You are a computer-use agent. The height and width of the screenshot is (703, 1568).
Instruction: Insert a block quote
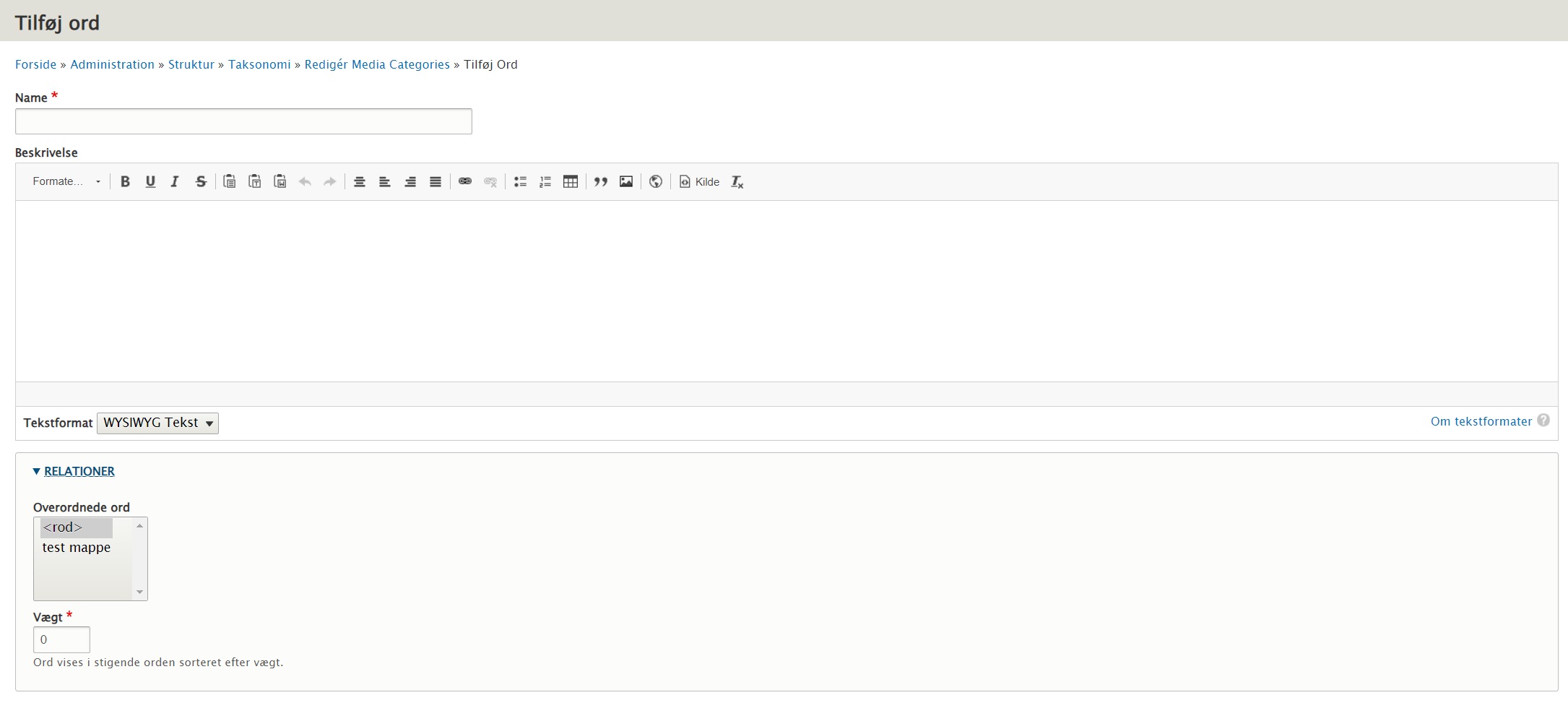[601, 181]
